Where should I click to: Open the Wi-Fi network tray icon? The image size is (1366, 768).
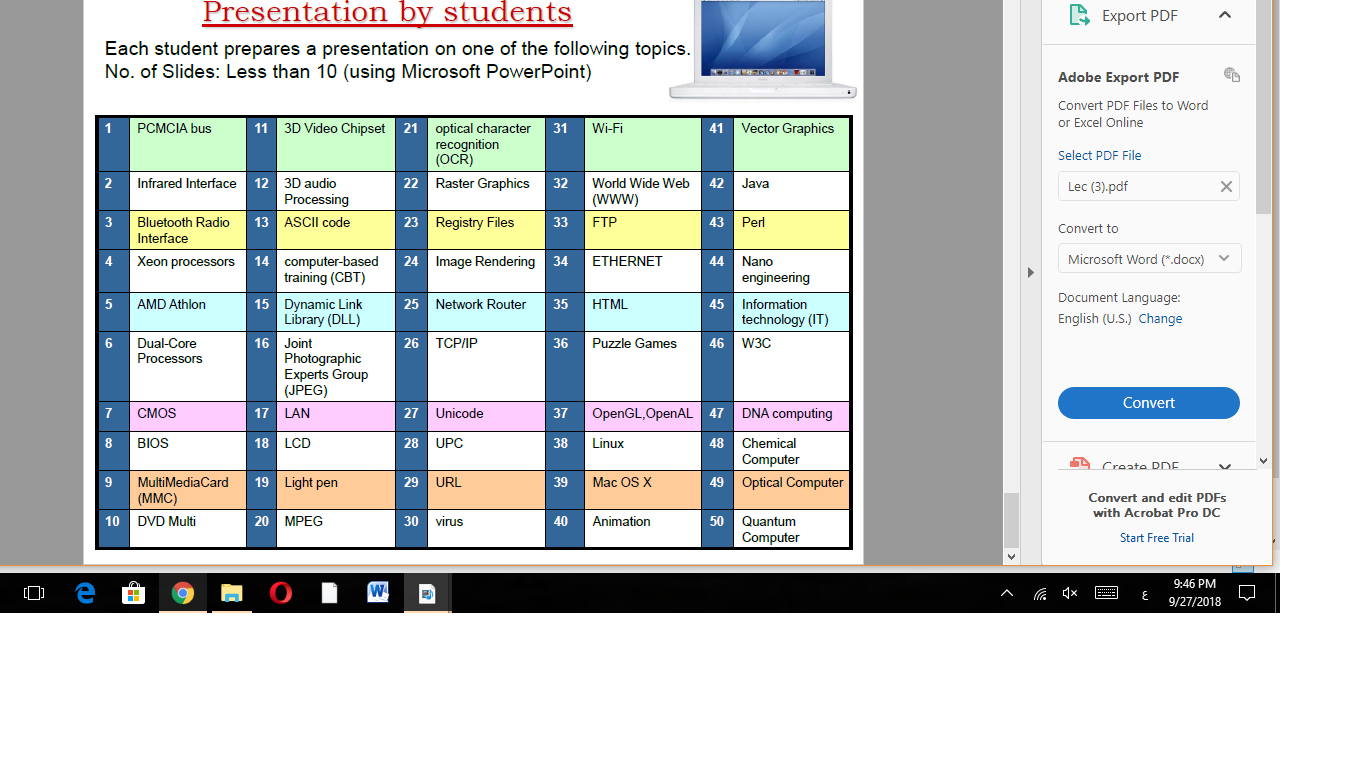pos(1040,594)
